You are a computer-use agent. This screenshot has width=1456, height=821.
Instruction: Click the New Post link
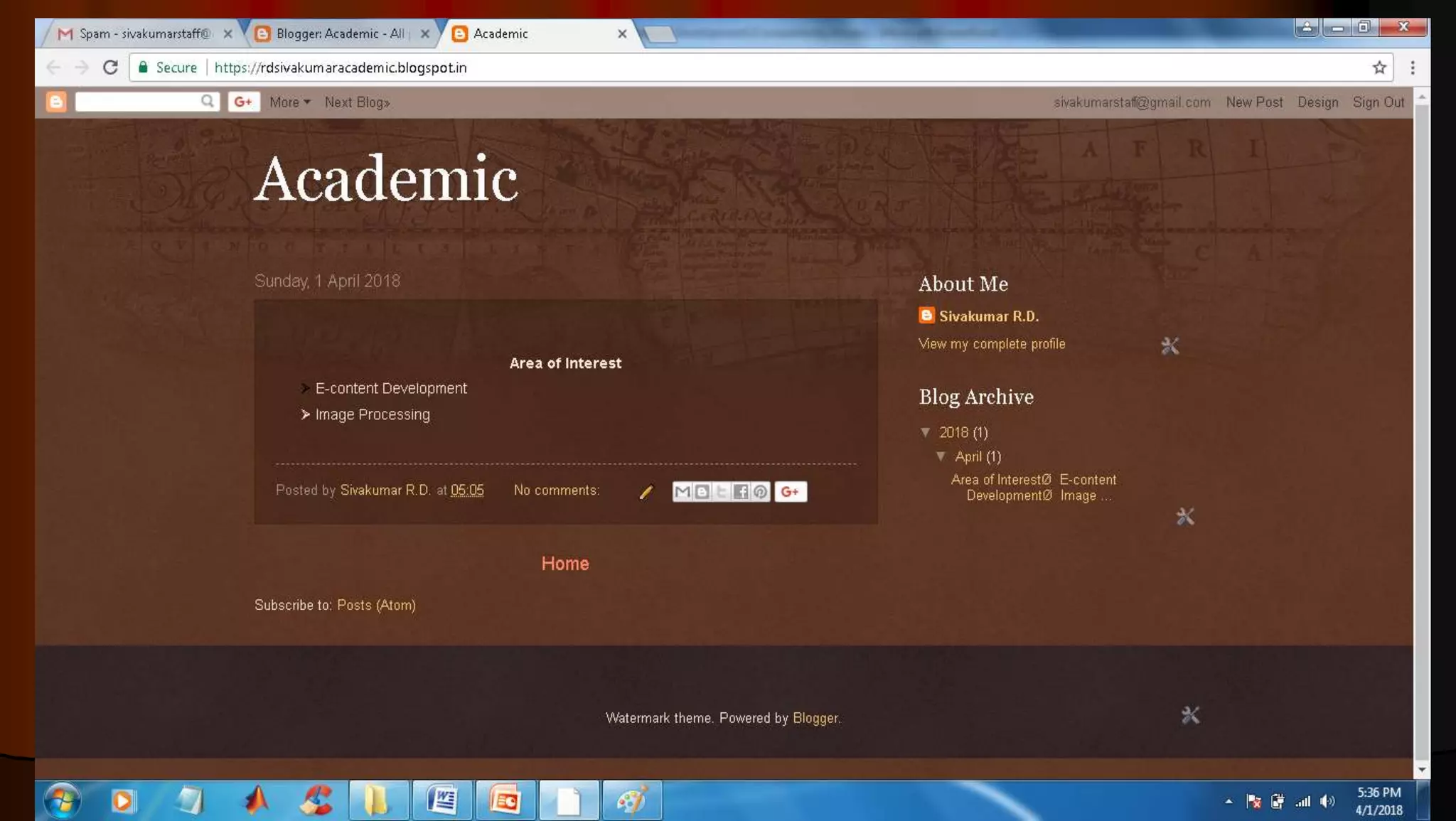coord(1253,102)
